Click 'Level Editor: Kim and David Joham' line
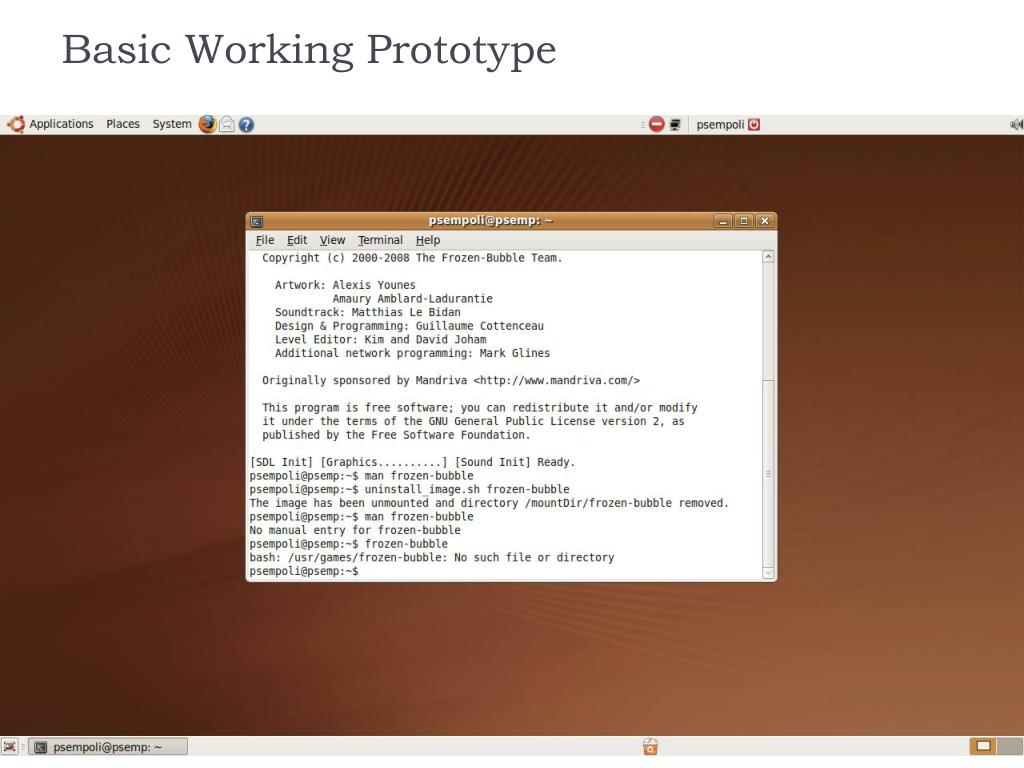Image resolution: width=1024 pixels, height=768 pixels. tap(381, 340)
